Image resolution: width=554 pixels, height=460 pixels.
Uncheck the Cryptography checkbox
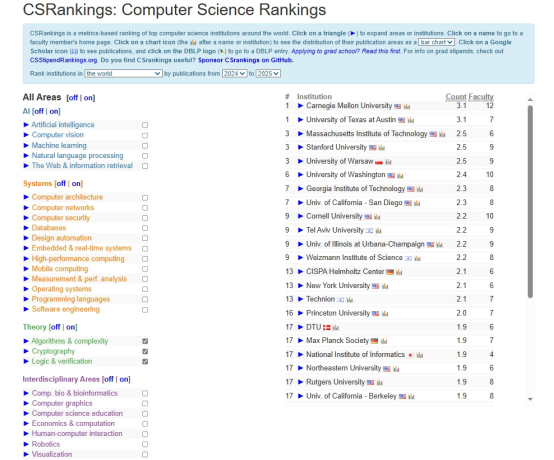145,352
